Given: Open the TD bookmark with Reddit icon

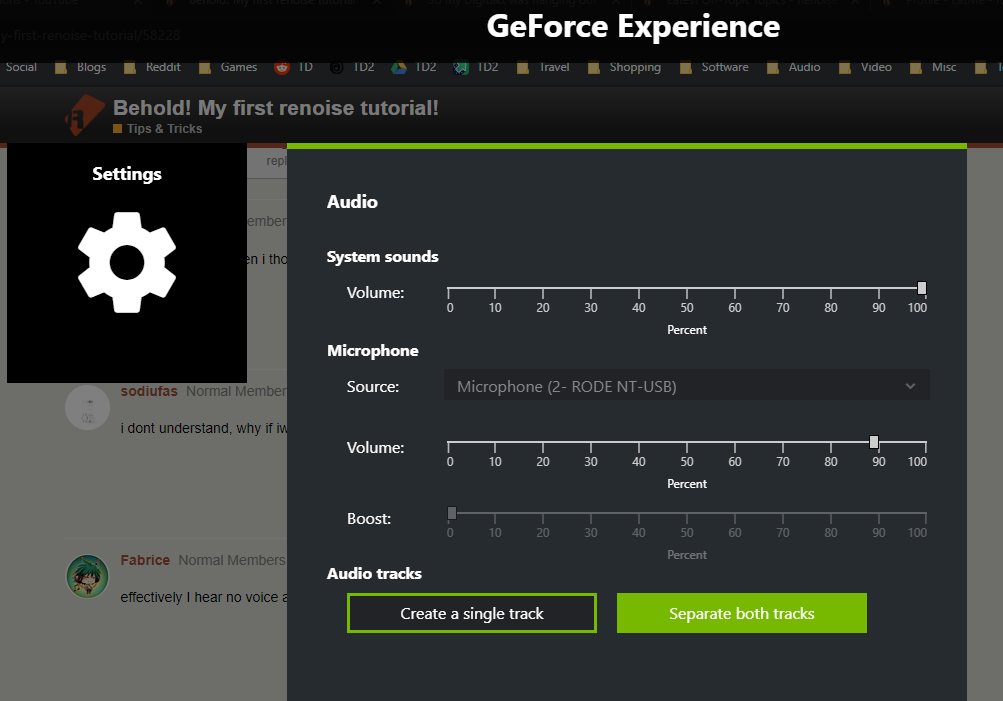Looking at the screenshot, I should pyautogui.click(x=294, y=67).
